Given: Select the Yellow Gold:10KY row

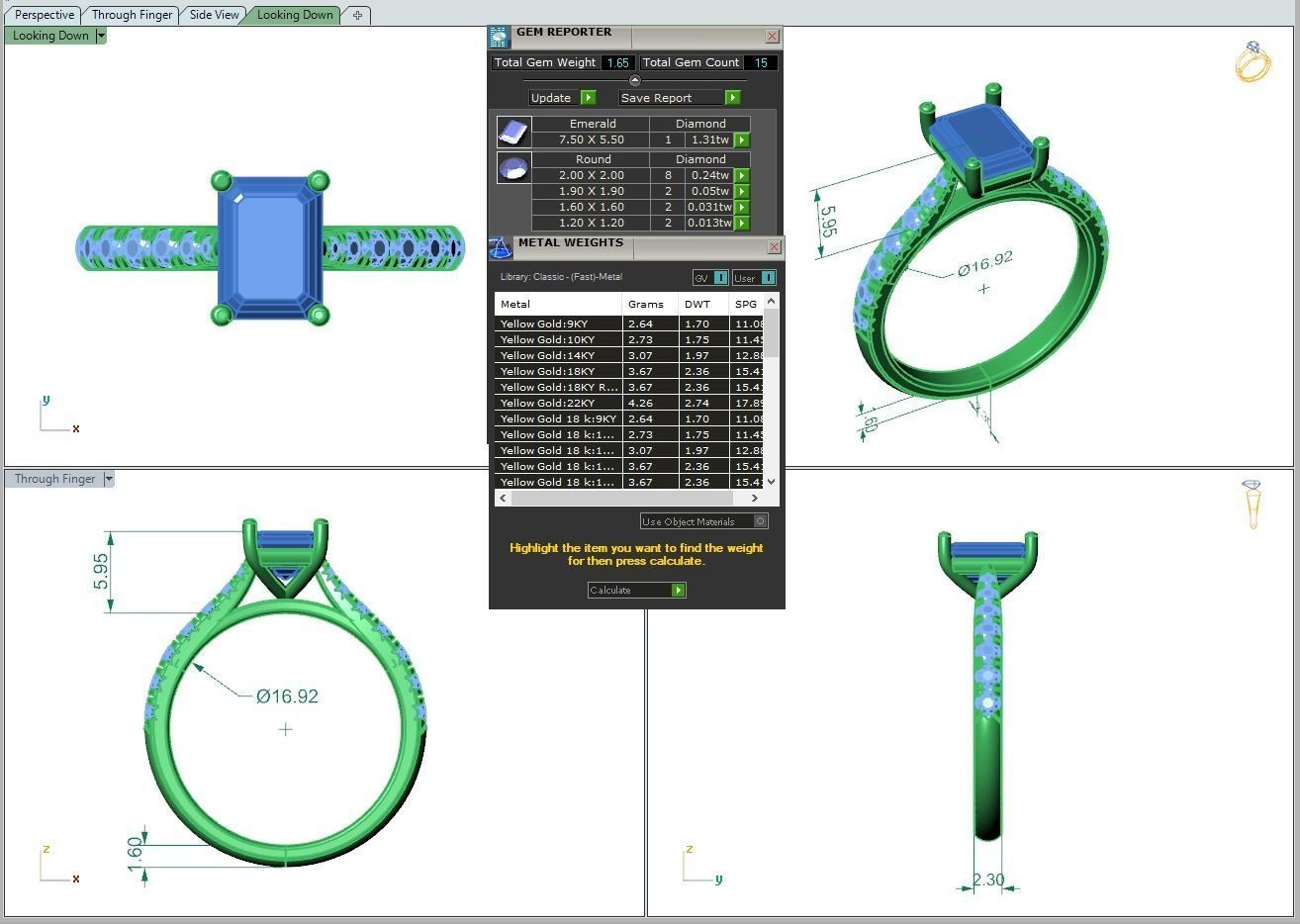Looking at the screenshot, I should [629, 339].
